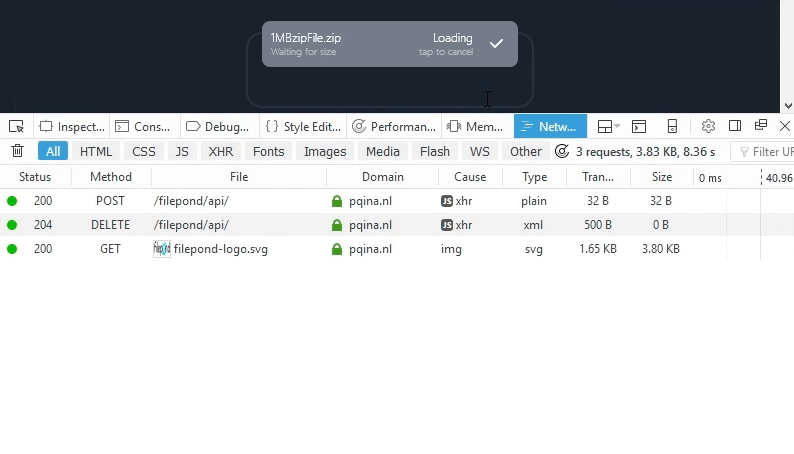Sort by Size column header
794x454 pixels.
(x=662, y=177)
